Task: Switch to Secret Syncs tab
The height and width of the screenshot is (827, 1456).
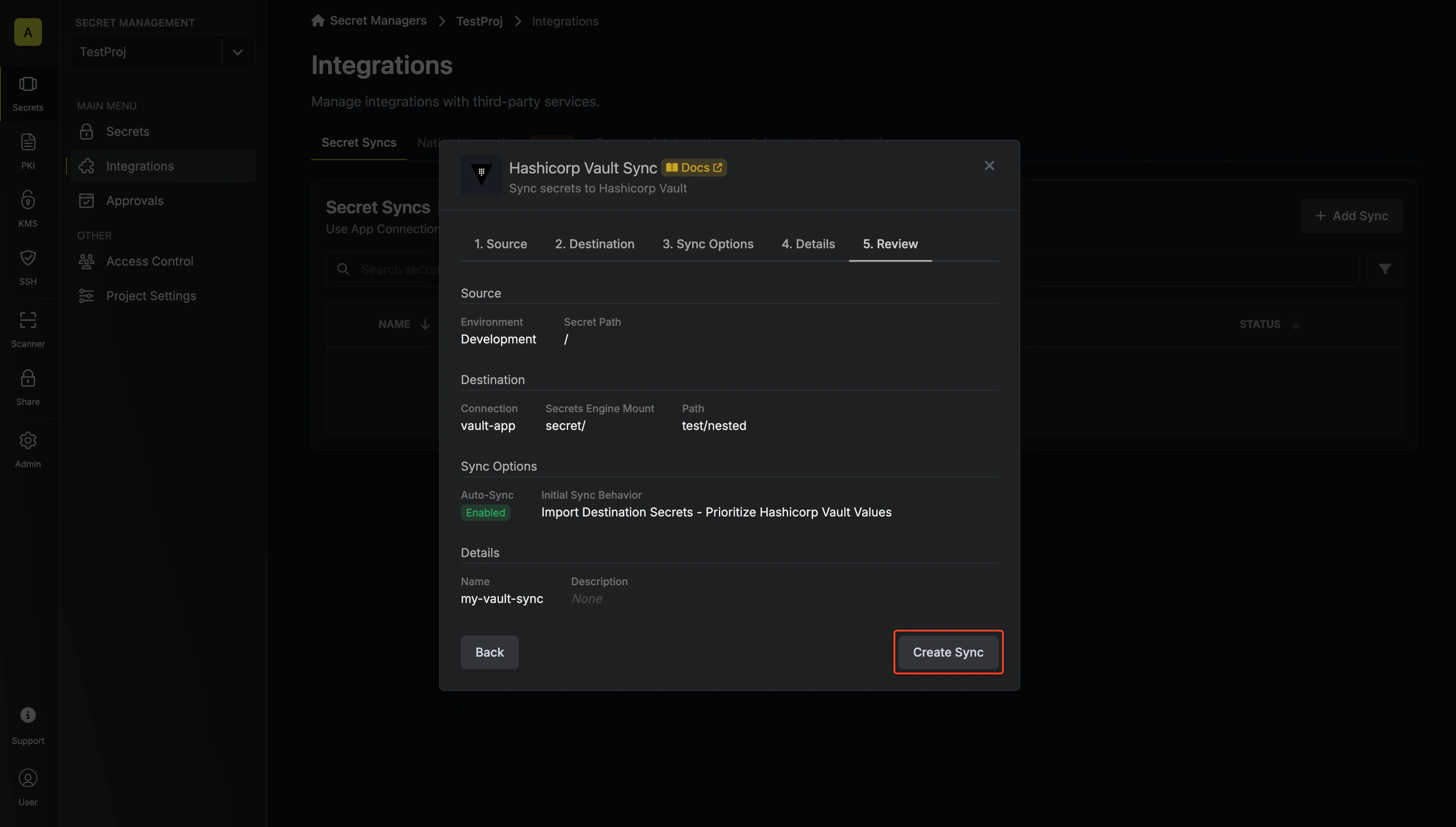Action: (359, 143)
